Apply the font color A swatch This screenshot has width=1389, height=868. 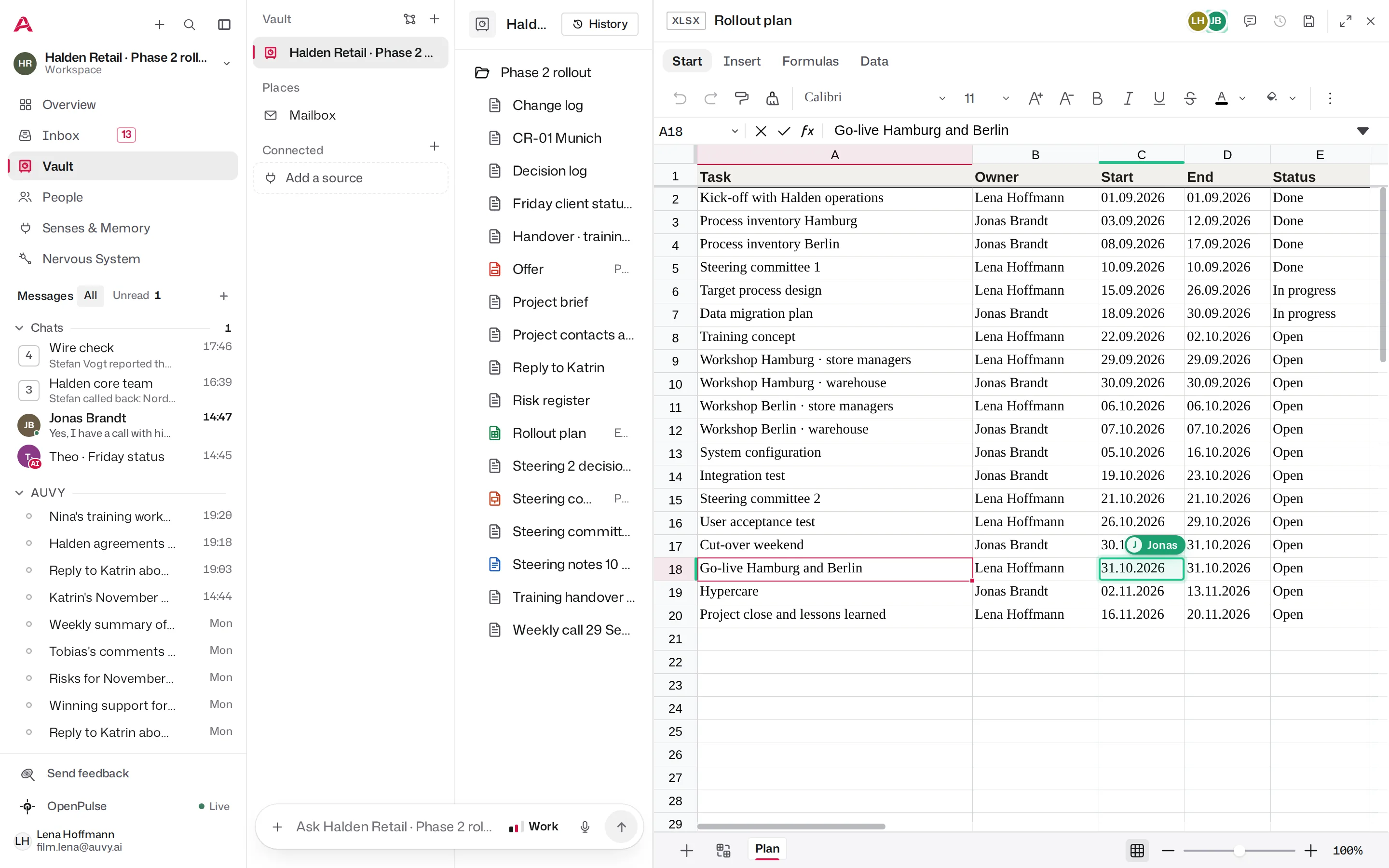(1221, 98)
